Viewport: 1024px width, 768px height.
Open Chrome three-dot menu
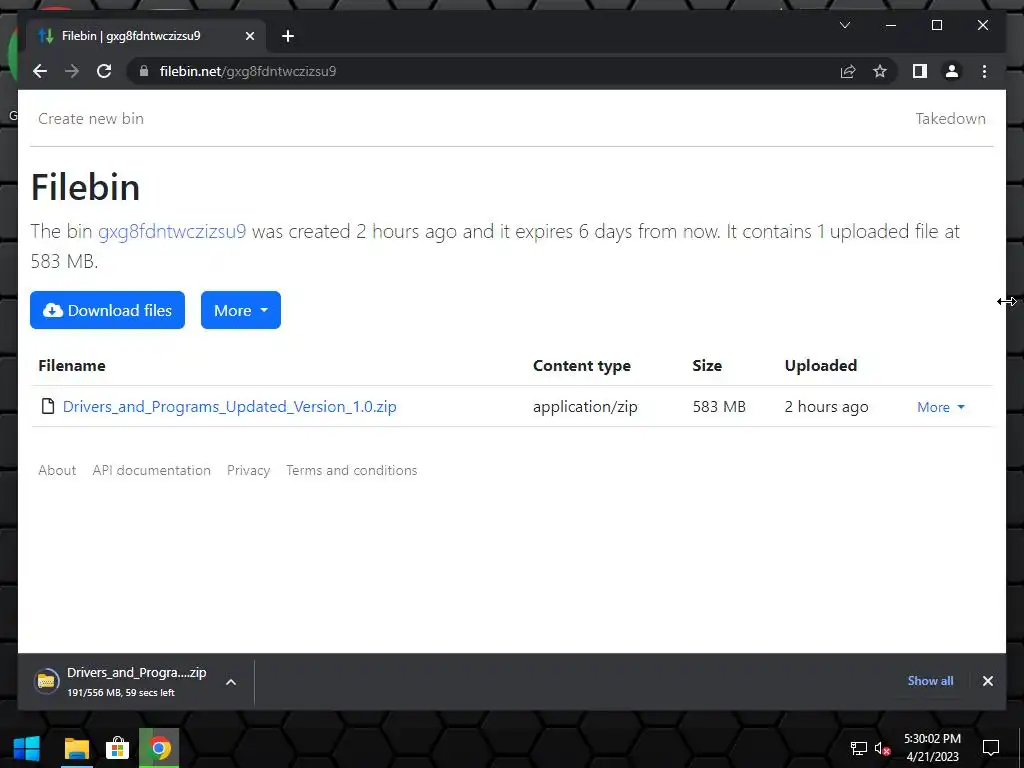pos(984,71)
